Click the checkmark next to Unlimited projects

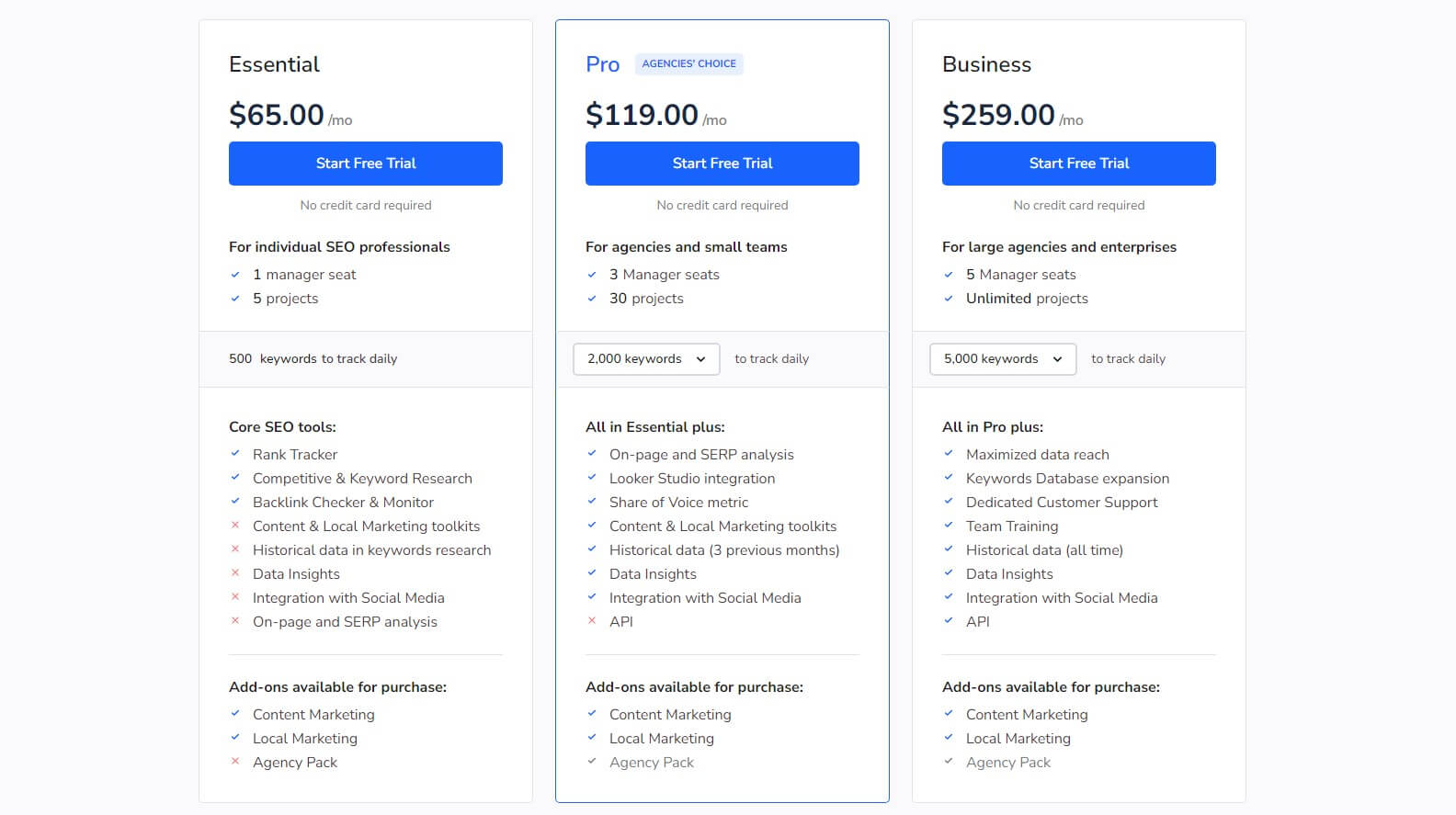tap(948, 298)
